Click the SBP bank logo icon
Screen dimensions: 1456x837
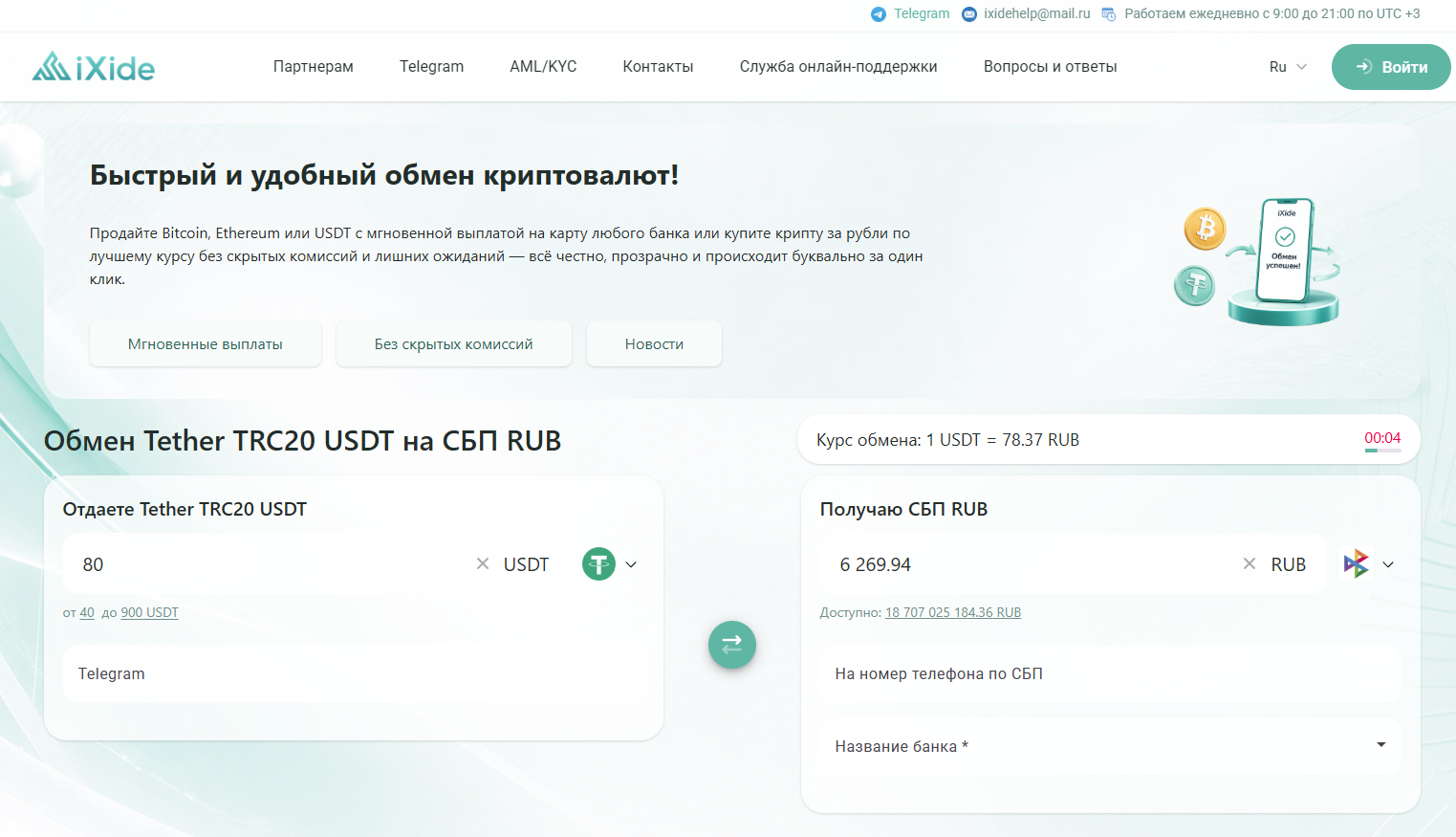pos(1355,563)
